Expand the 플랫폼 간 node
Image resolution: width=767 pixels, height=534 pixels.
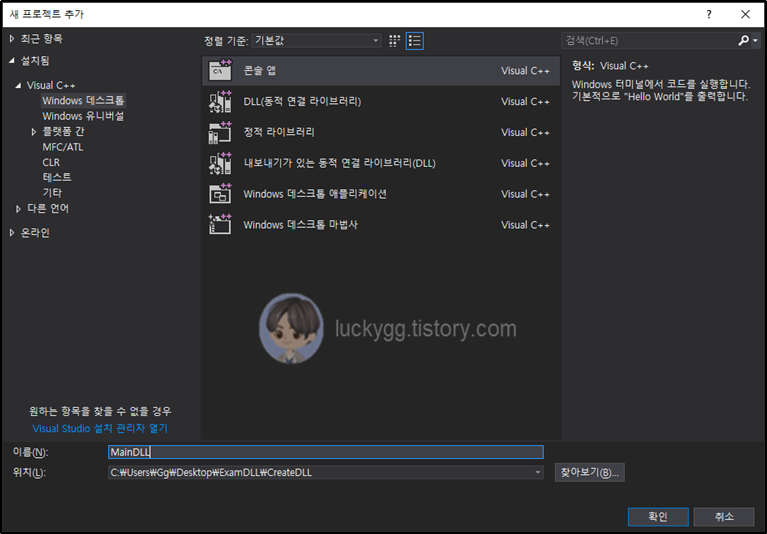click(x=34, y=132)
